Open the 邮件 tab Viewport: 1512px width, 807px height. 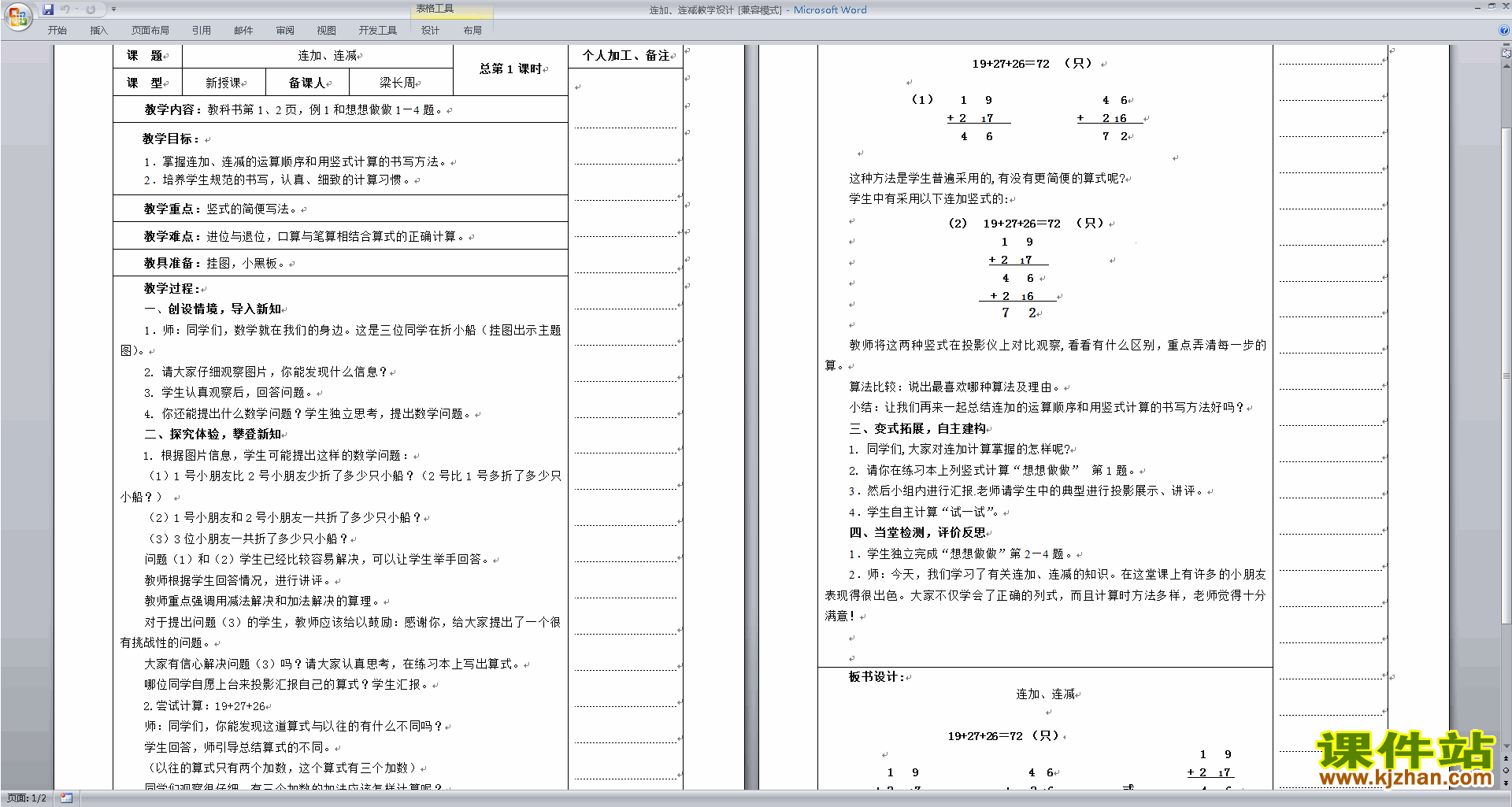pyautogui.click(x=243, y=30)
